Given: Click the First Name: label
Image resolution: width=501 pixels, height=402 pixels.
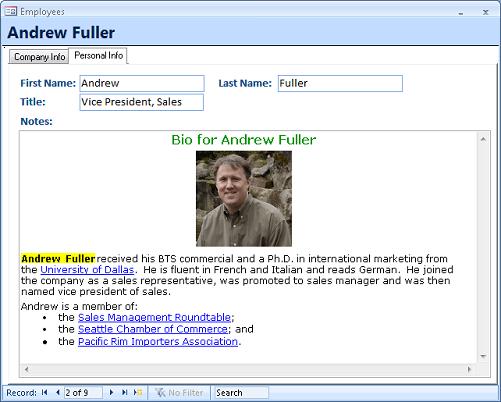Looking at the screenshot, I should click(x=48, y=83).
